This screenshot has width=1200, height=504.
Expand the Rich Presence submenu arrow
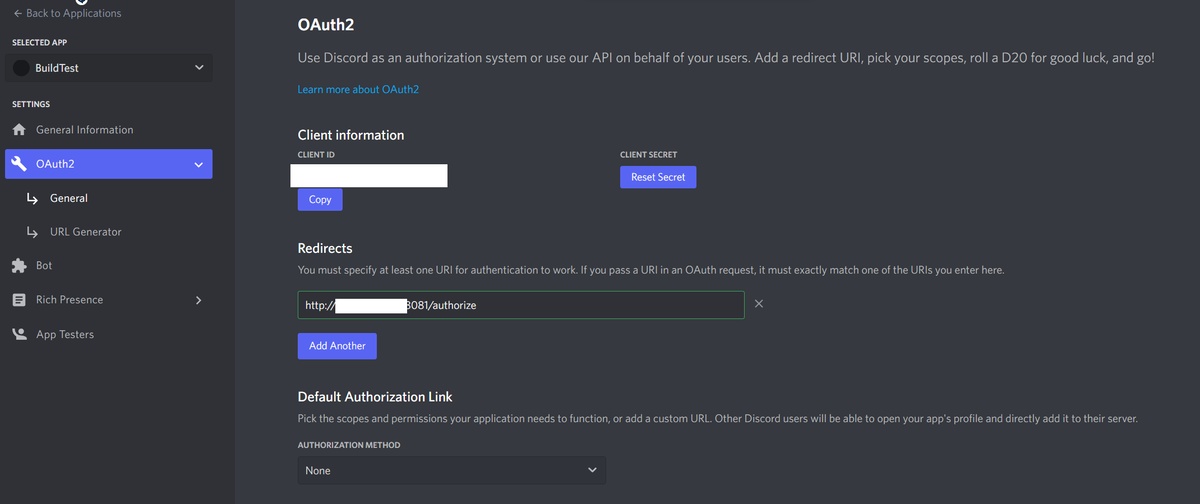click(198, 300)
